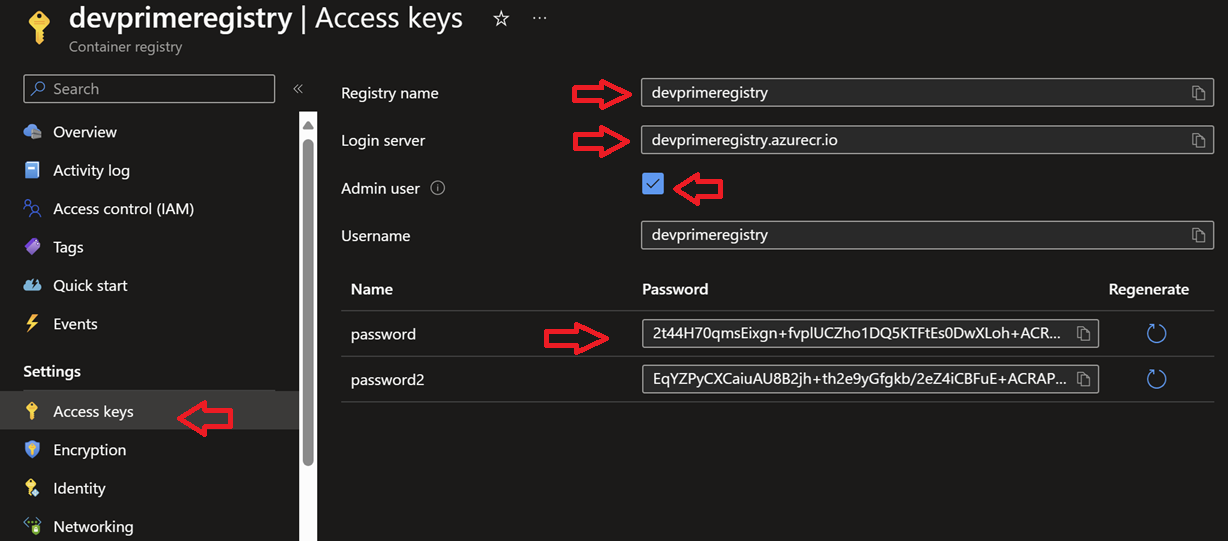This screenshot has height=541, width=1228.
Task: Favorite this page with the star icon
Action: (x=501, y=19)
